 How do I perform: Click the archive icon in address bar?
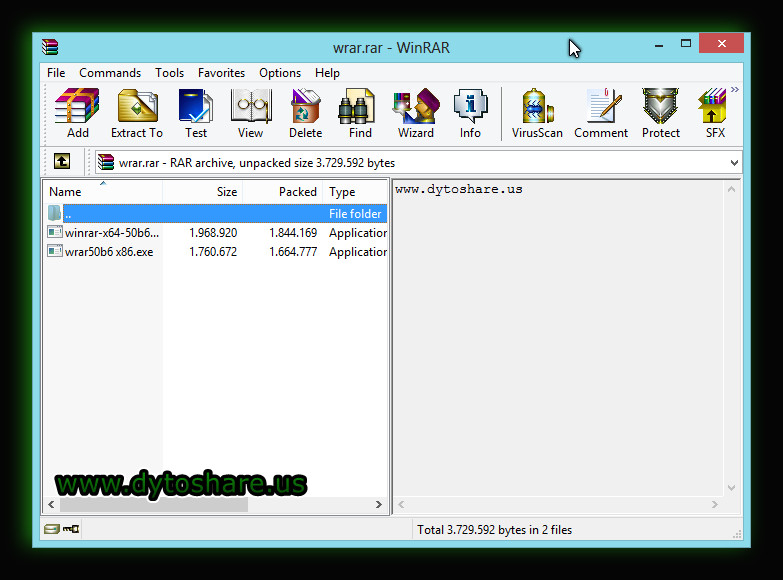click(x=106, y=162)
